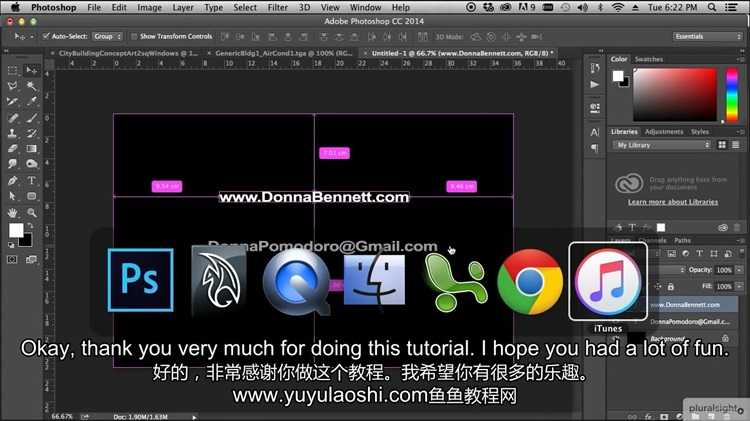Click the www.DonnaBennett.com text on canvas
This screenshot has width=750, height=421.
point(314,197)
